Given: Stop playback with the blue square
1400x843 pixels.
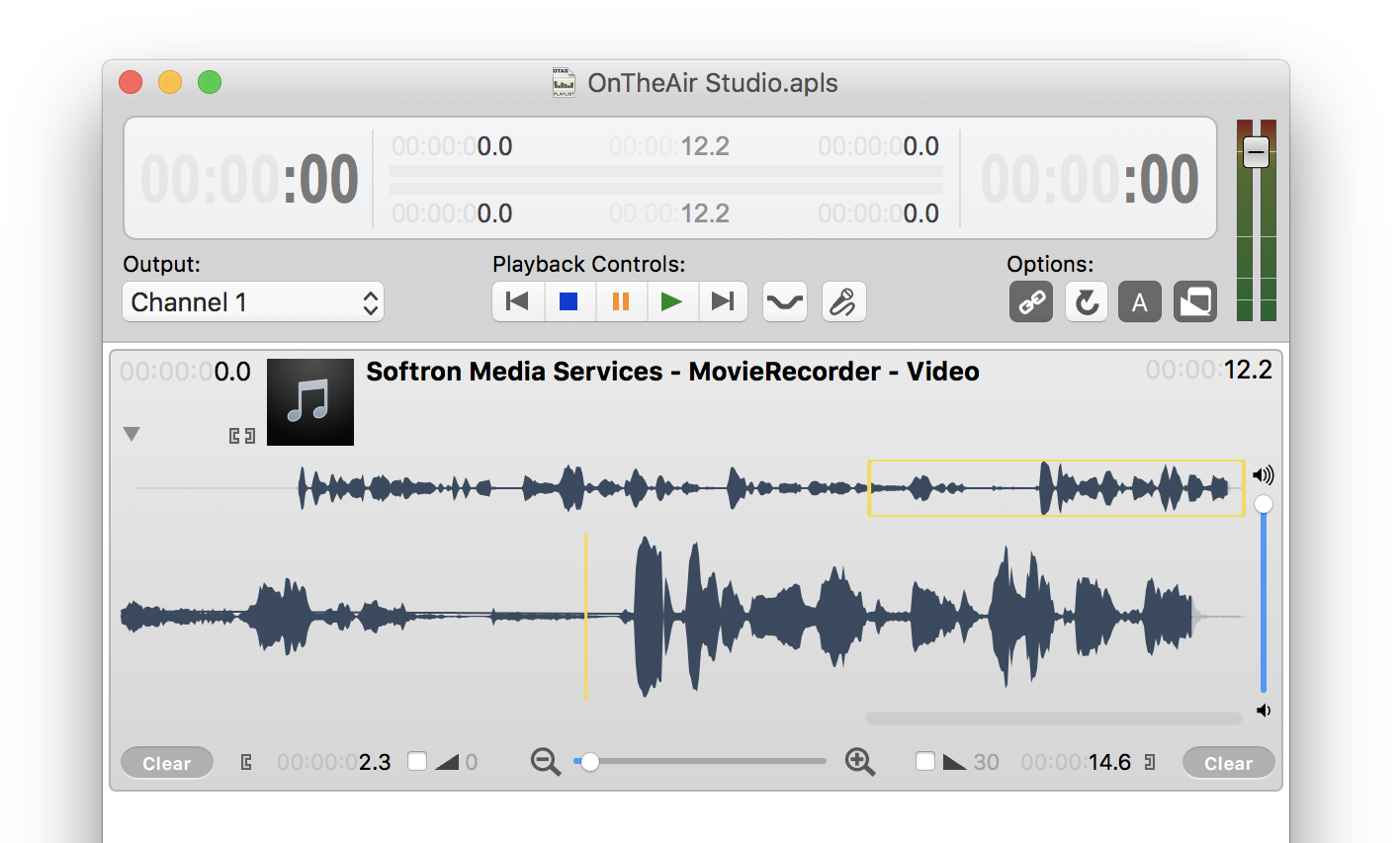Looking at the screenshot, I should (569, 301).
